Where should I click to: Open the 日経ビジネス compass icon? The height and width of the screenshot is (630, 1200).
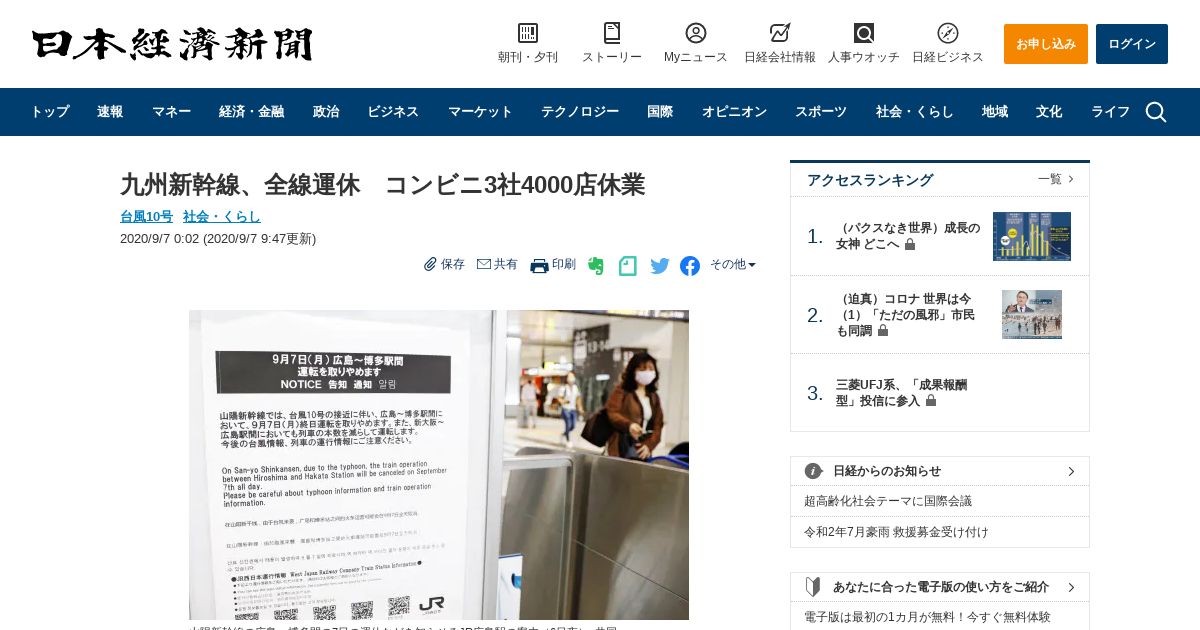point(948,33)
